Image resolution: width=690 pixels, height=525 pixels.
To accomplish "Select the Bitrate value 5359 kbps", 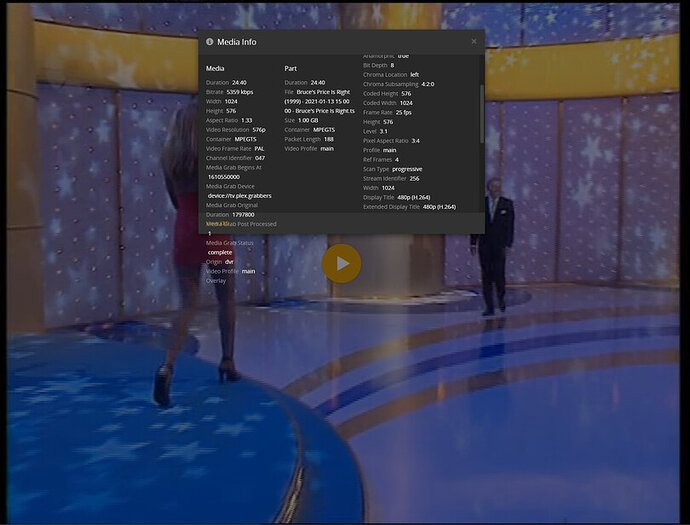I will [240, 92].
